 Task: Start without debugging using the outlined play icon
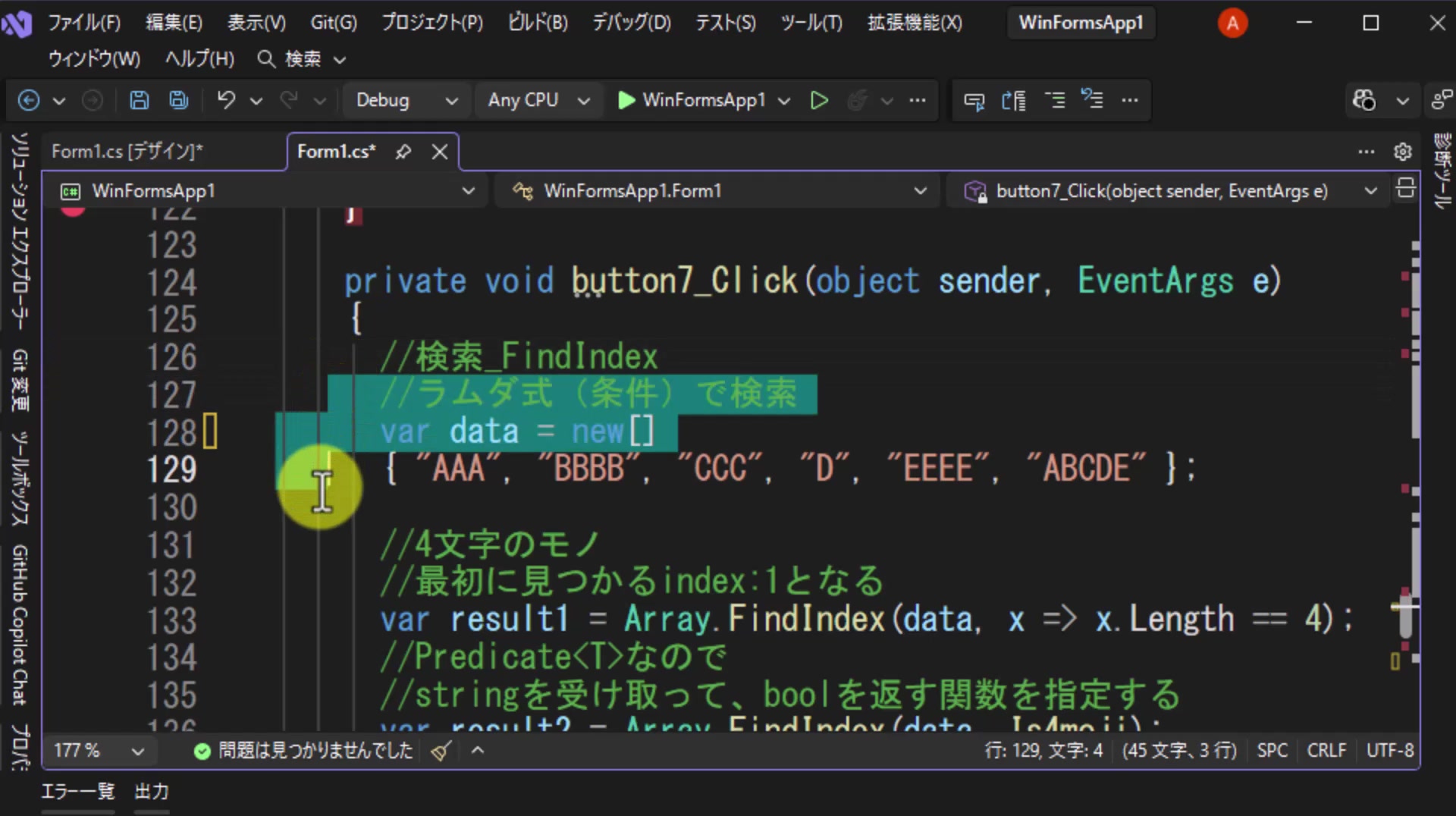(x=819, y=100)
